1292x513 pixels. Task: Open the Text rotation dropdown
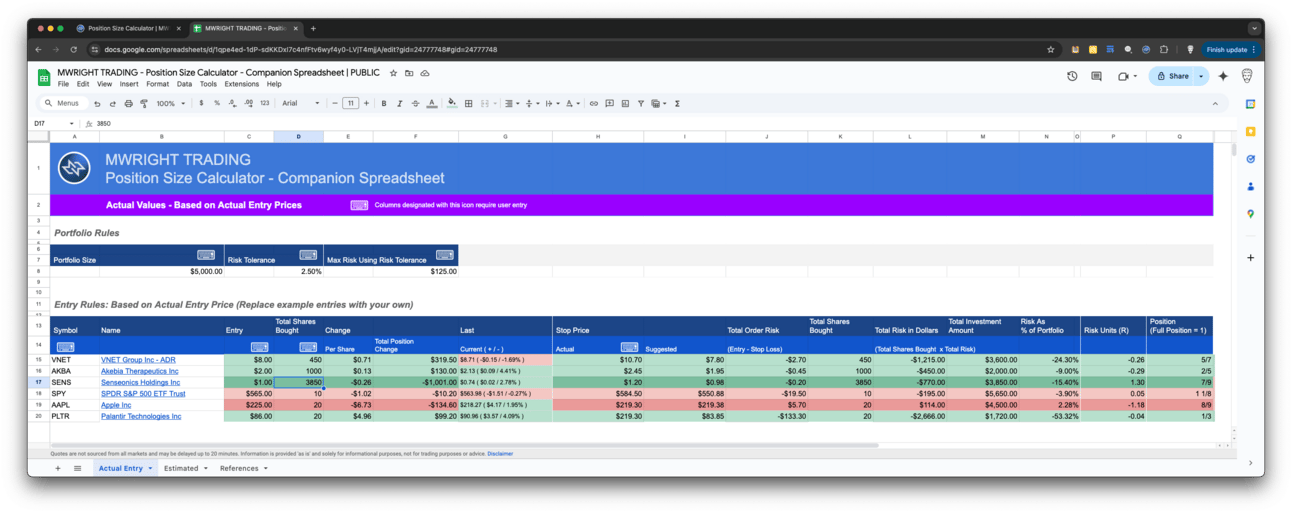(x=572, y=103)
